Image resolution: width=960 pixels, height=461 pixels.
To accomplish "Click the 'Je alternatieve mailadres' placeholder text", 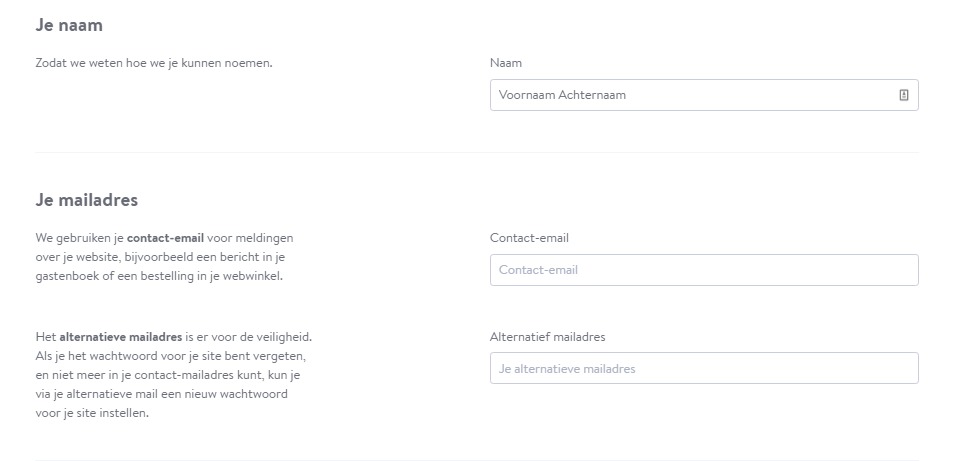I will click(x=567, y=369).
